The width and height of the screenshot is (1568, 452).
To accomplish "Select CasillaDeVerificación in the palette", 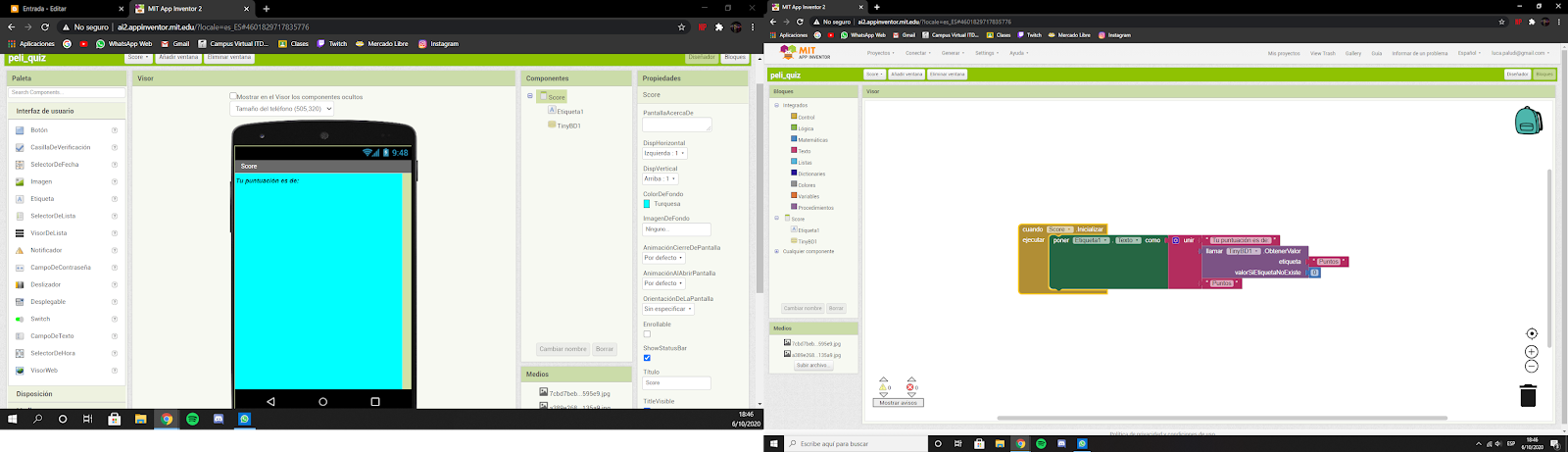I will [x=60, y=147].
